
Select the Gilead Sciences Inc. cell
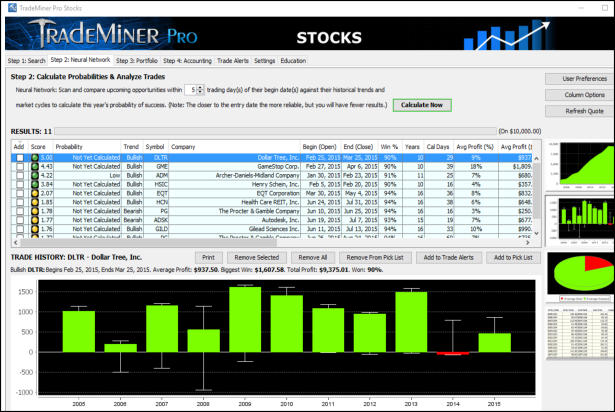235,229
